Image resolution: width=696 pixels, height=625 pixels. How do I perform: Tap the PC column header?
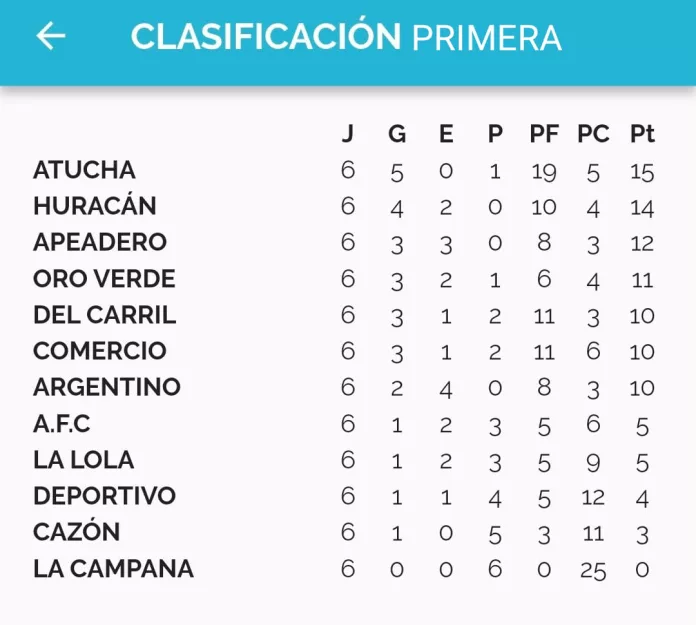click(x=593, y=135)
